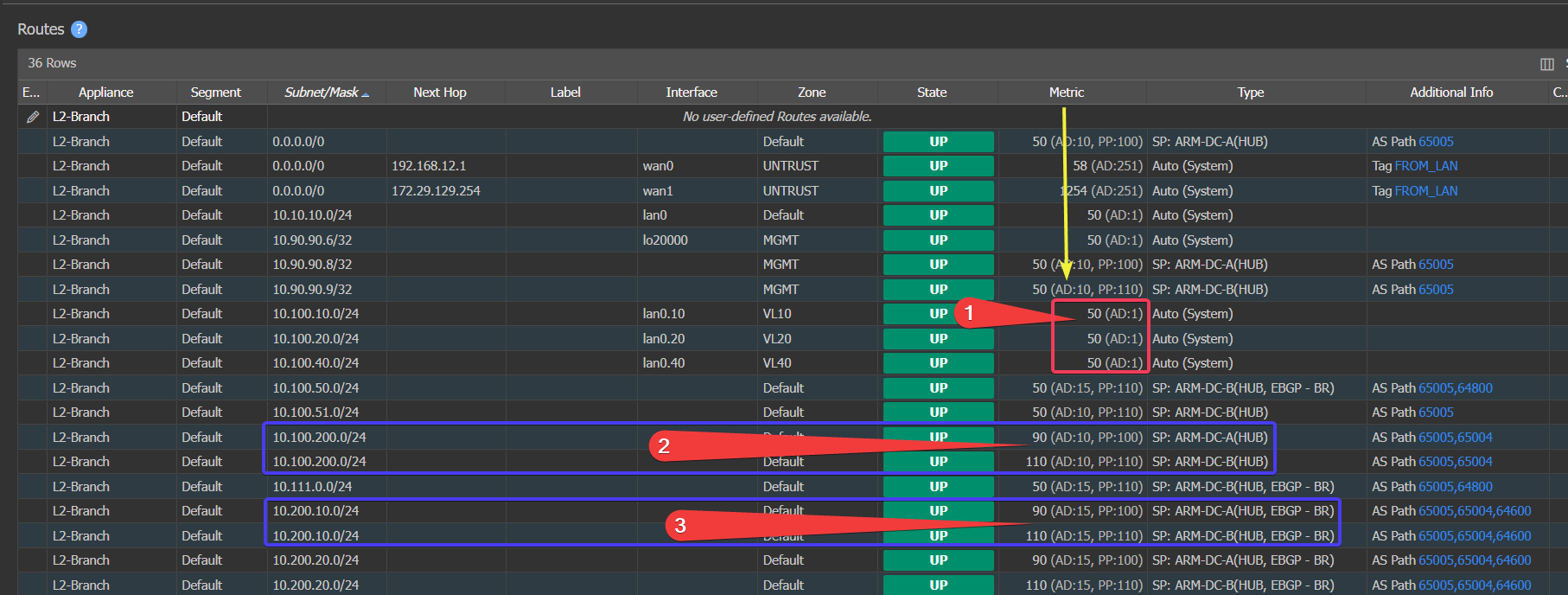Click UP state badge in wan0 row
Viewport: 1568px width, 595px height.
click(x=939, y=166)
